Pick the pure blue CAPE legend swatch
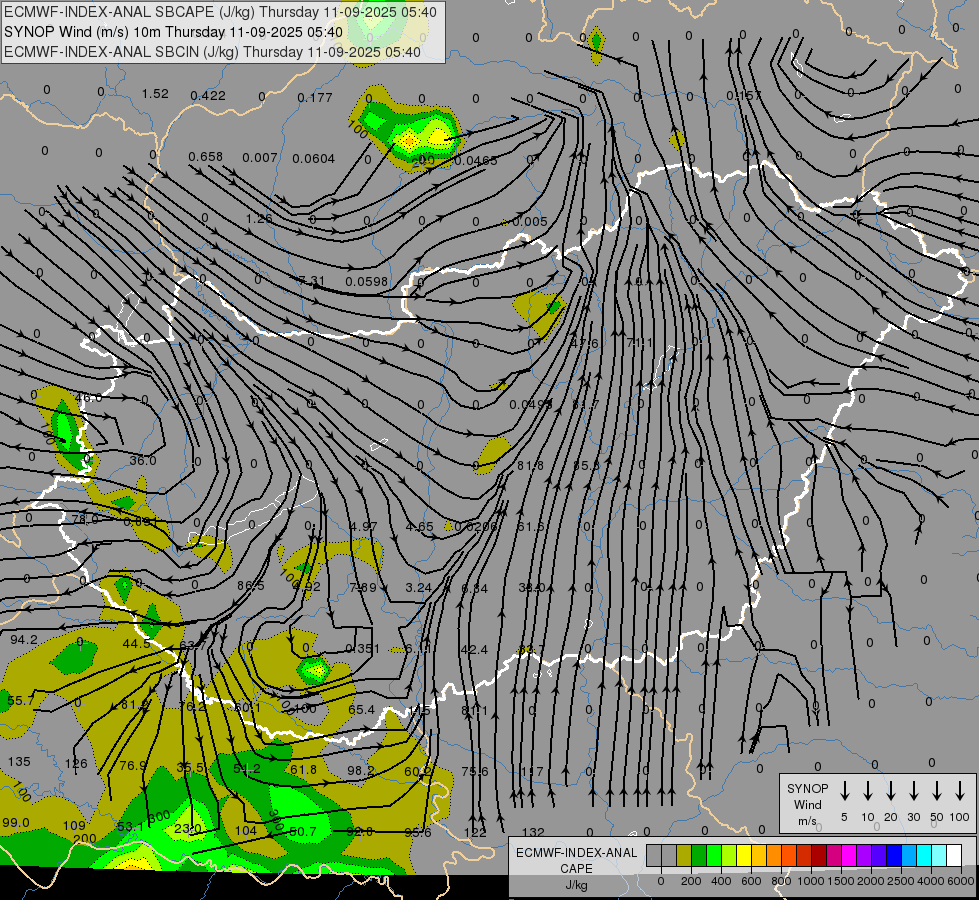 (894, 856)
